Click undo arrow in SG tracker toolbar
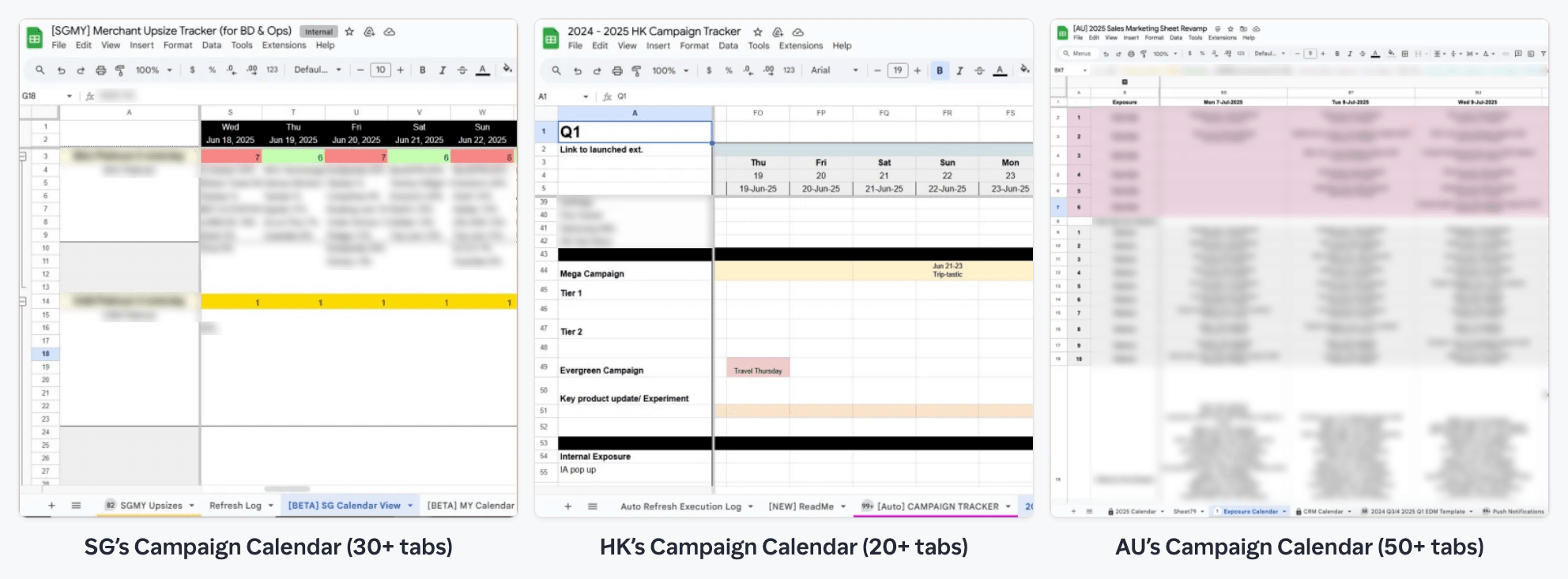 coord(61,70)
